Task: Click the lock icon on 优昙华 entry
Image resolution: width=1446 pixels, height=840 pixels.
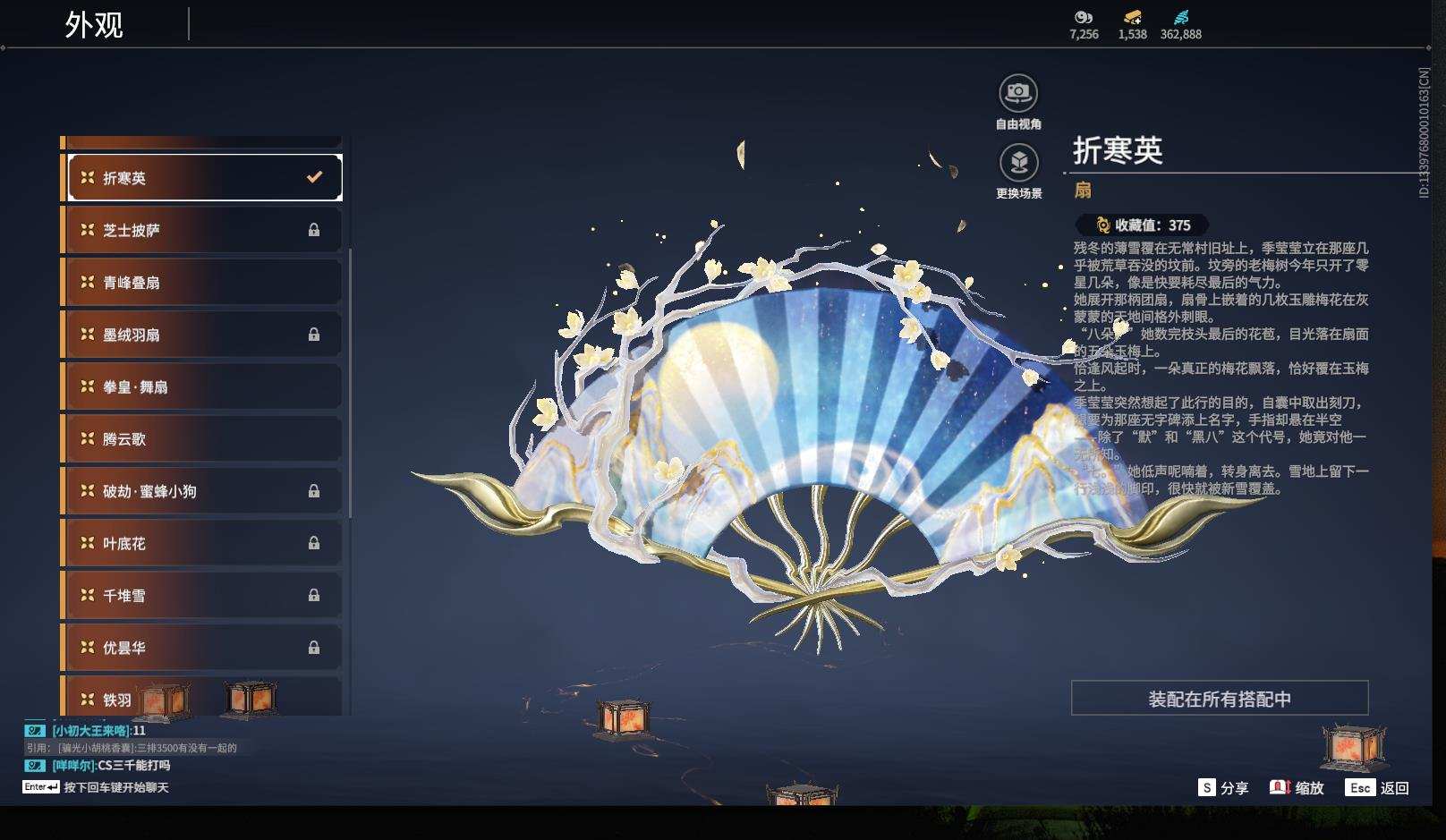Action: pyautogui.click(x=312, y=647)
